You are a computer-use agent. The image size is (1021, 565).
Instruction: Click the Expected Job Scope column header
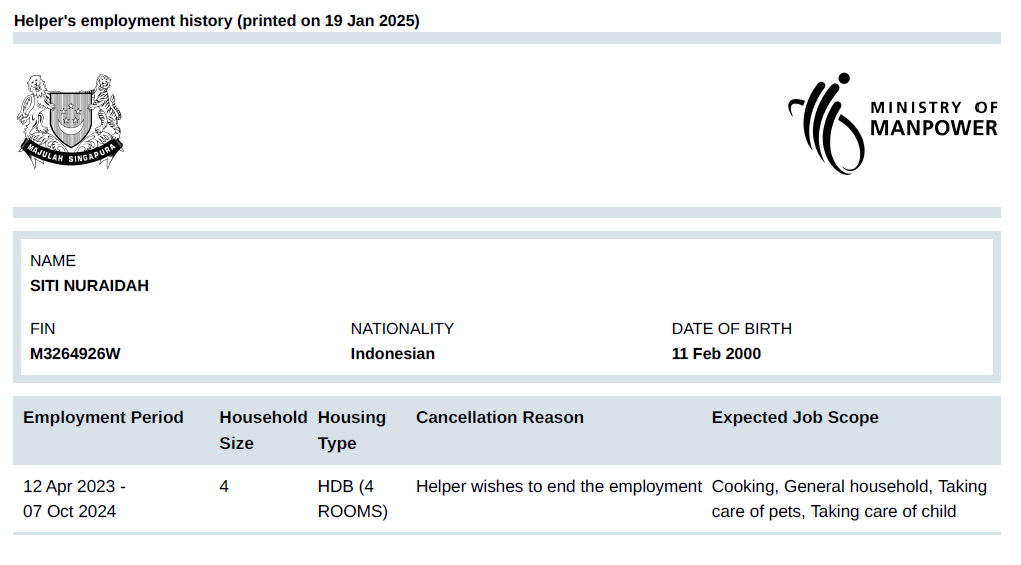(x=795, y=418)
